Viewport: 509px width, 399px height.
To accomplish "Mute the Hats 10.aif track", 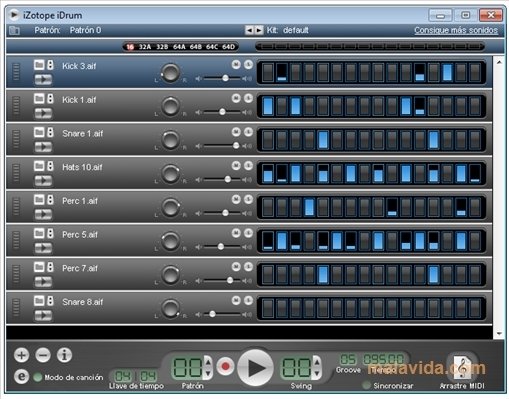I will (236, 166).
